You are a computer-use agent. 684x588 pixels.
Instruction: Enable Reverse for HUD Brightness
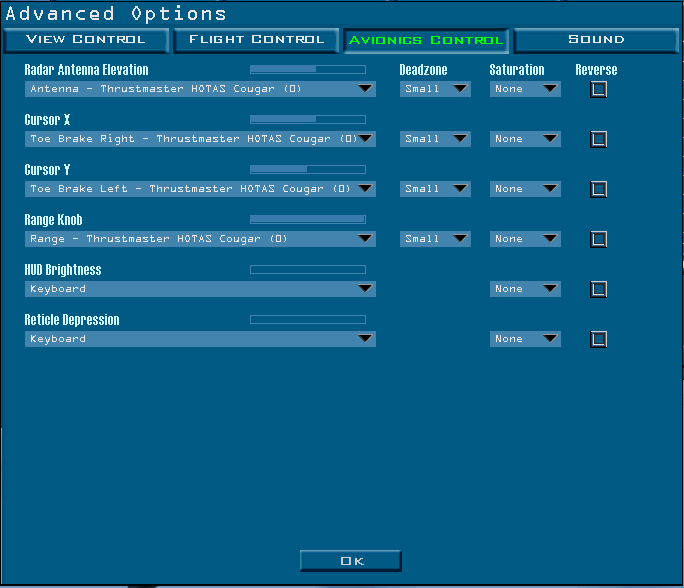(x=598, y=289)
